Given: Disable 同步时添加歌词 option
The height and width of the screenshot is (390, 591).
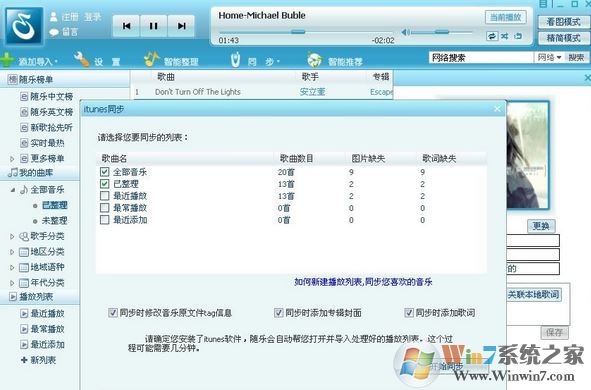Looking at the screenshot, I should tap(409, 312).
